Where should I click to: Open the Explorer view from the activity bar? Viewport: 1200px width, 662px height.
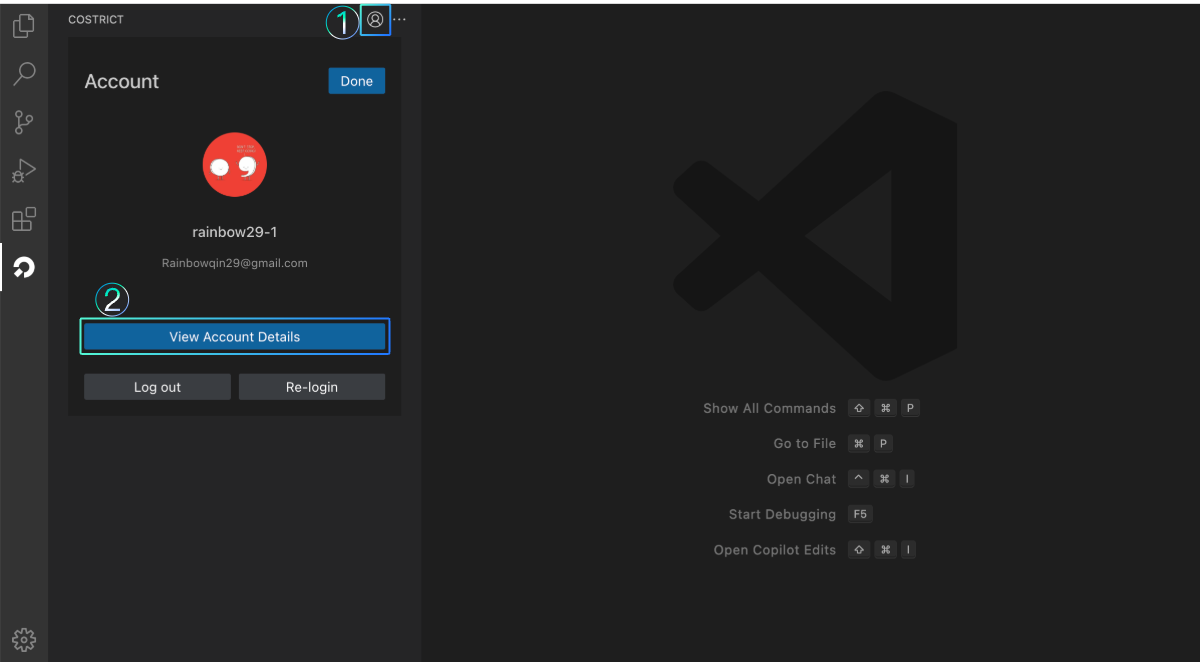pyautogui.click(x=24, y=25)
